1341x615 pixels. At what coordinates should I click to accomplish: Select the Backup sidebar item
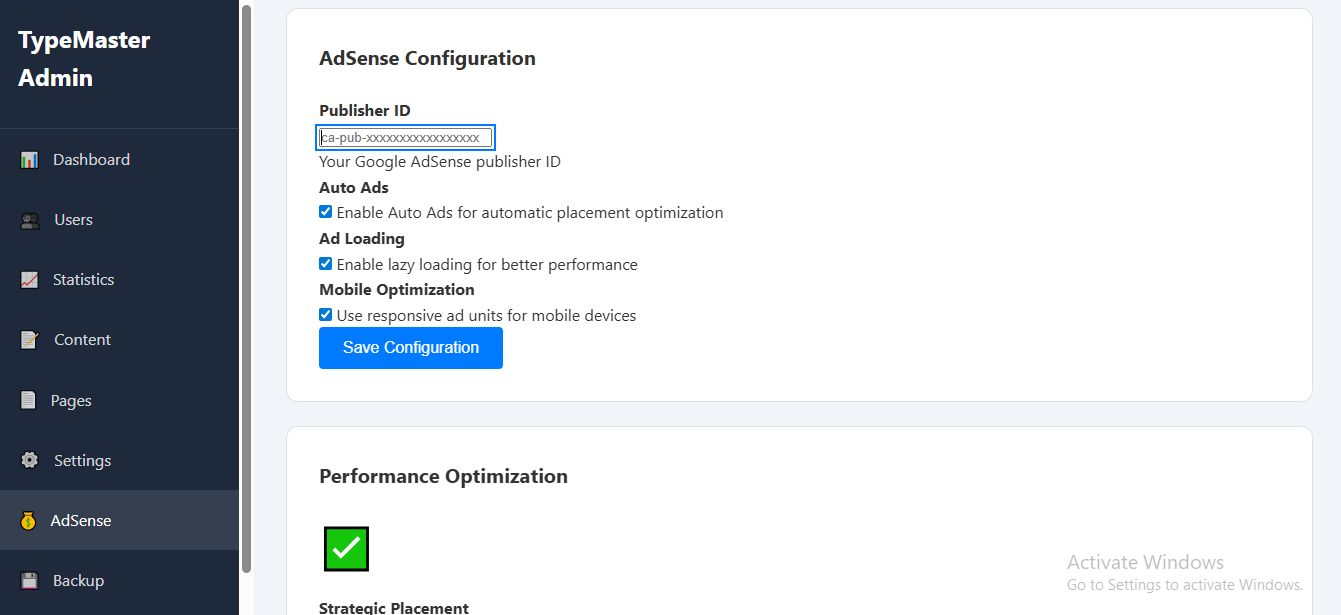click(78, 580)
